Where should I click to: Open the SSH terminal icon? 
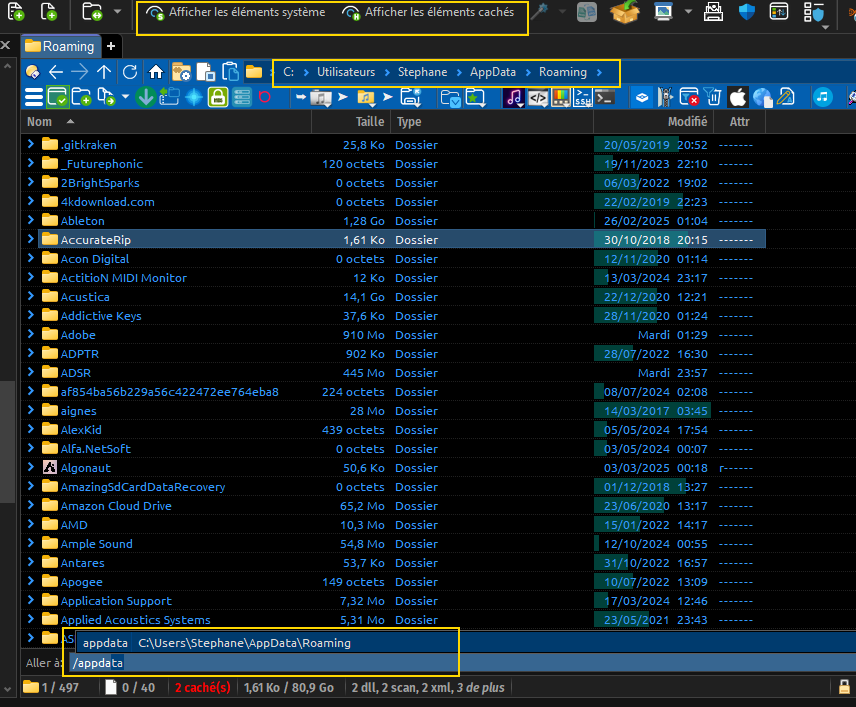coord(582,97)
